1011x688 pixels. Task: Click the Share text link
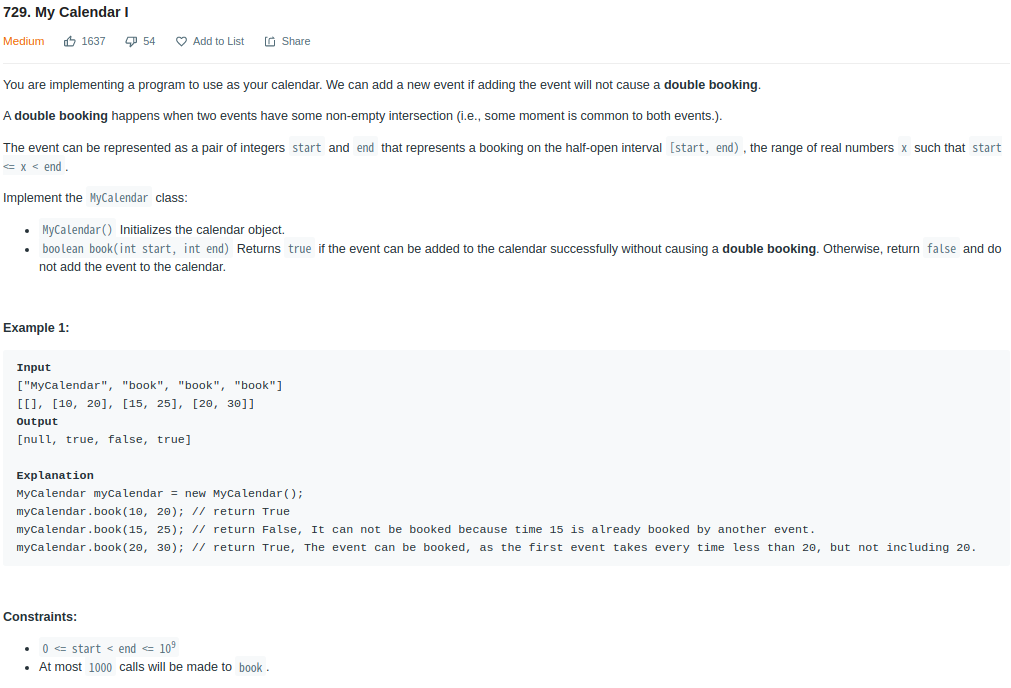pyautogui.click(x=296, y=41)
